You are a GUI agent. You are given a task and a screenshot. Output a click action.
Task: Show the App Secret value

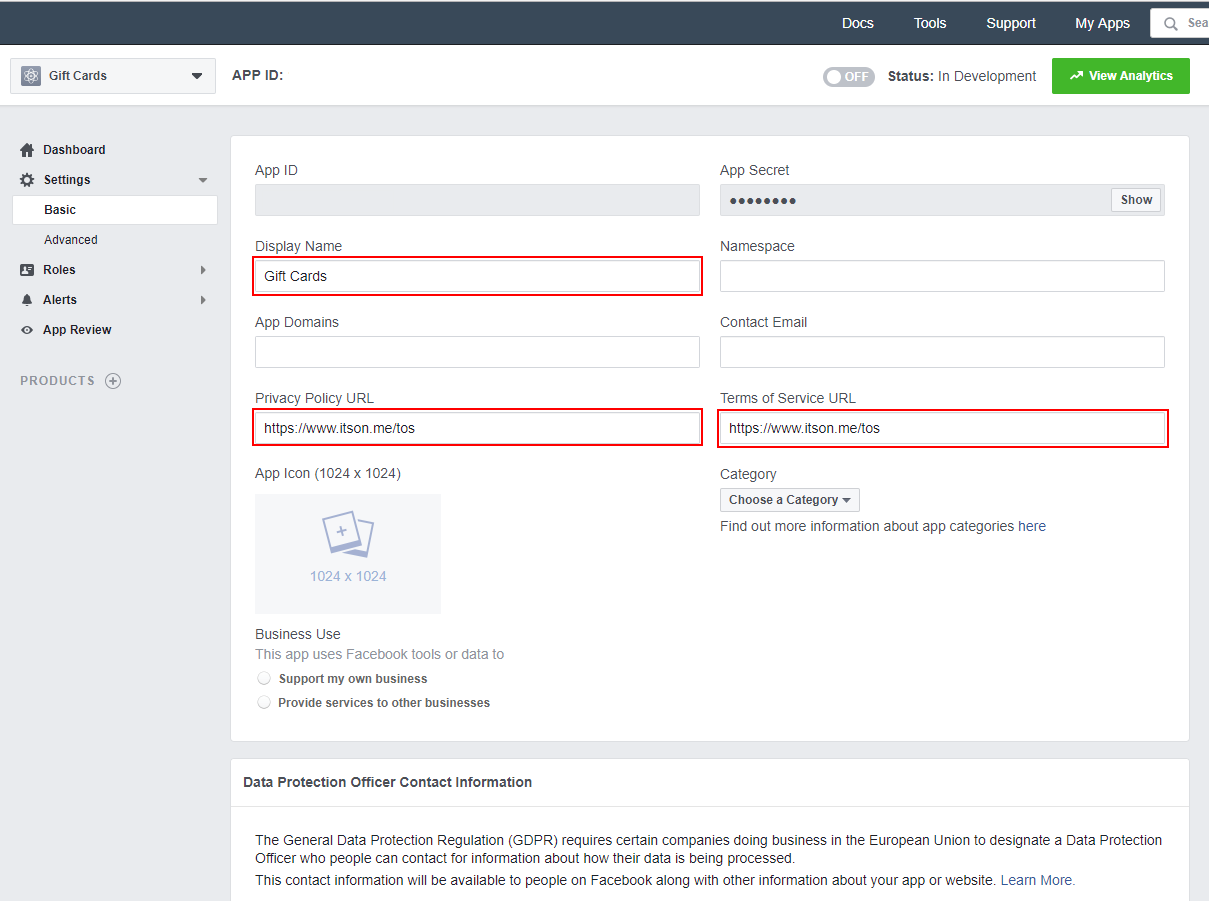point(1136,200)
